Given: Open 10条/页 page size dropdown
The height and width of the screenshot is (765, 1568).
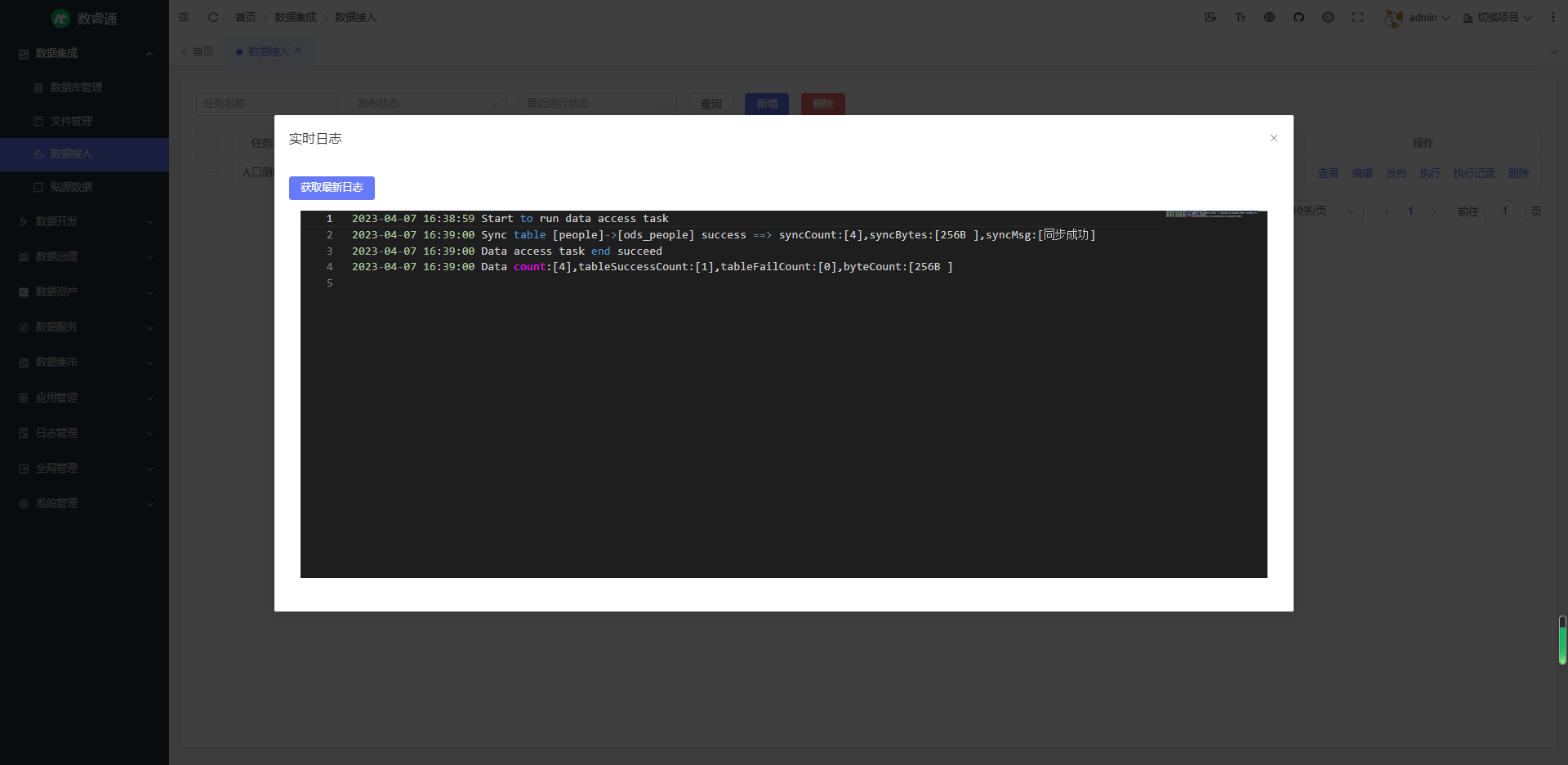Looking at the screenshot, I should [x=1328, y=211].
